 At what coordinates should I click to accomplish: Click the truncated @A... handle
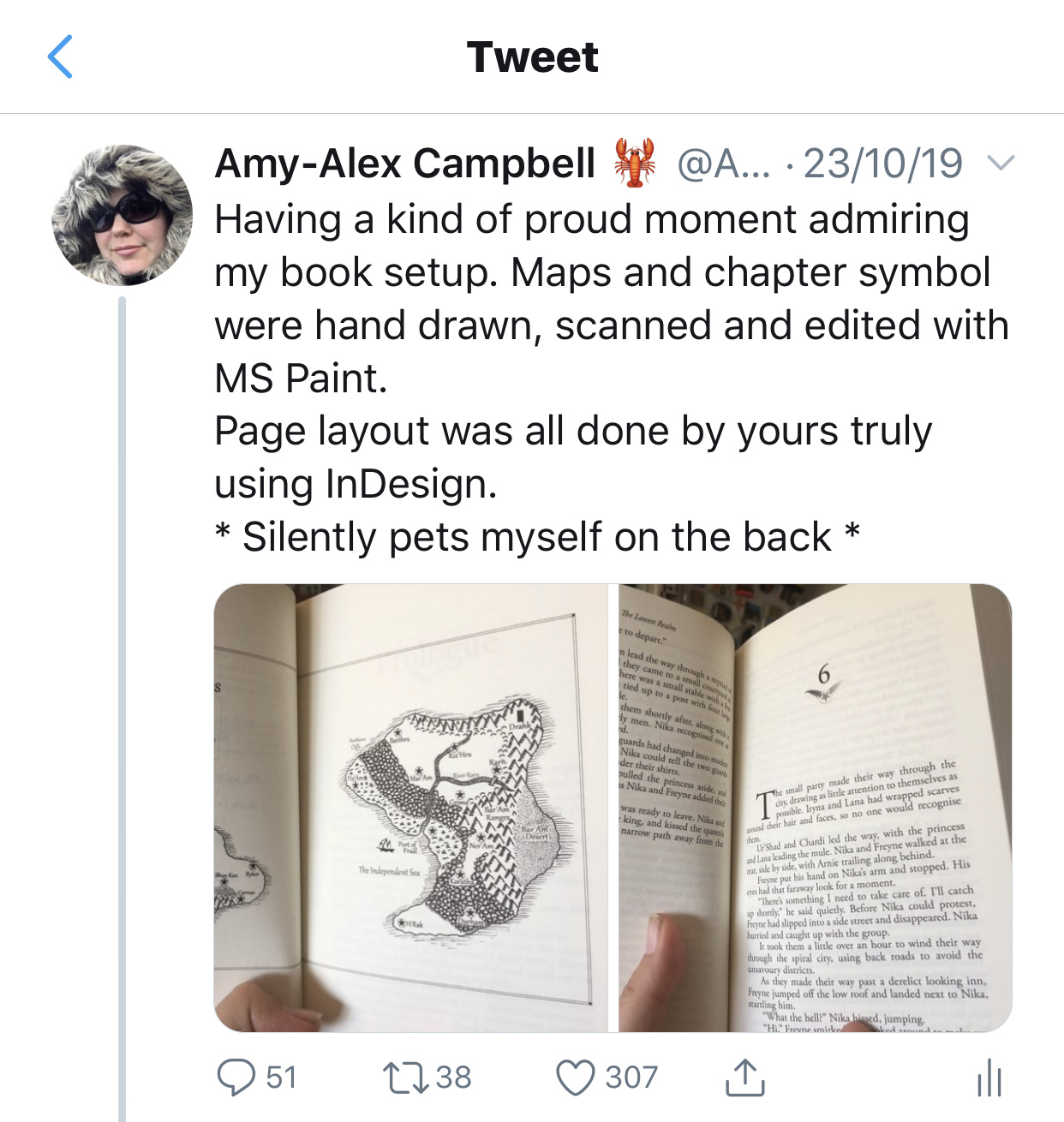724,163
